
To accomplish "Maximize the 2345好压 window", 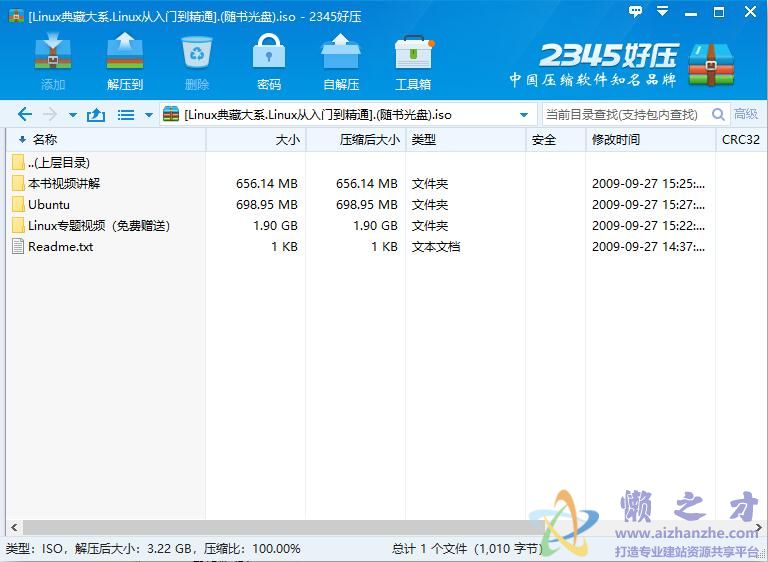I will click(x=719, y=12).
